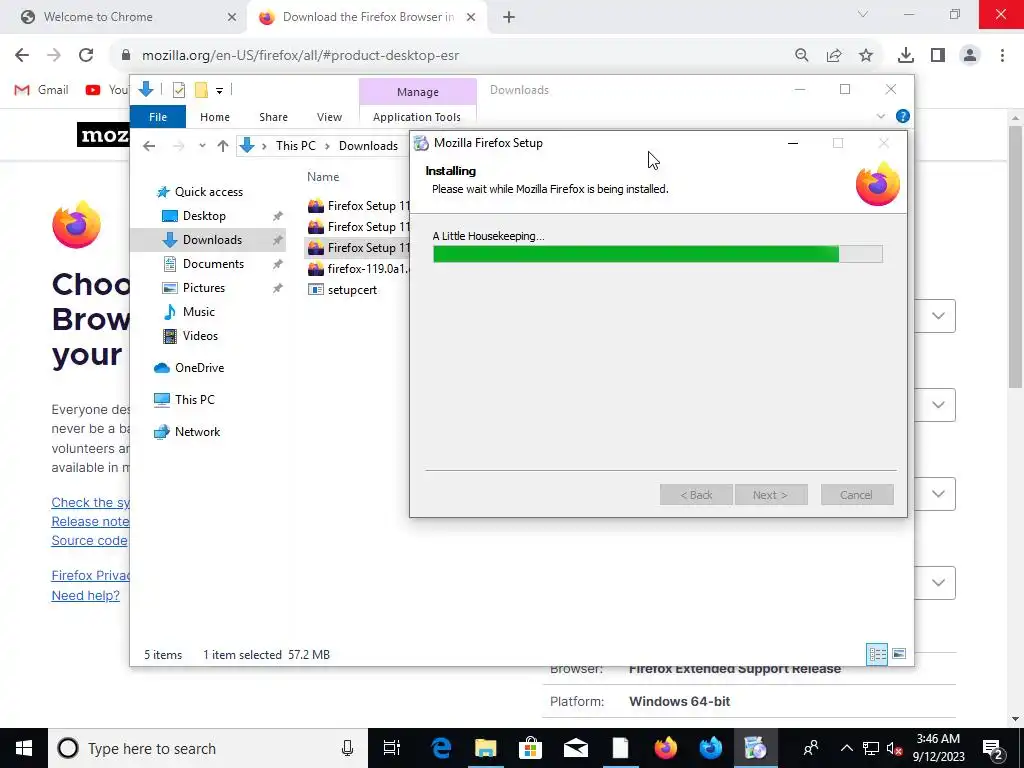Open the Chrome downloads icon
Image resolution: width=1024 pixels, height=768 pixels.
click(905, 56)
